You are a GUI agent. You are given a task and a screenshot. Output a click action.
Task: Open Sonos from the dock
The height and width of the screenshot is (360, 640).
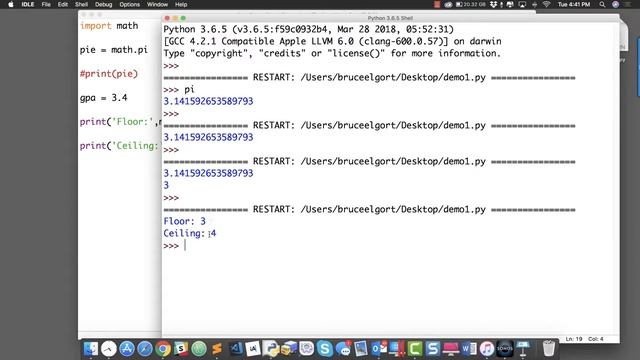tap(504, 349)
